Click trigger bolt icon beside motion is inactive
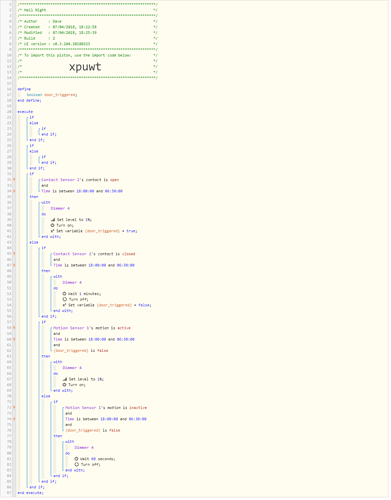The width and height of the screenshot is (391, 500). click(14, 408)
